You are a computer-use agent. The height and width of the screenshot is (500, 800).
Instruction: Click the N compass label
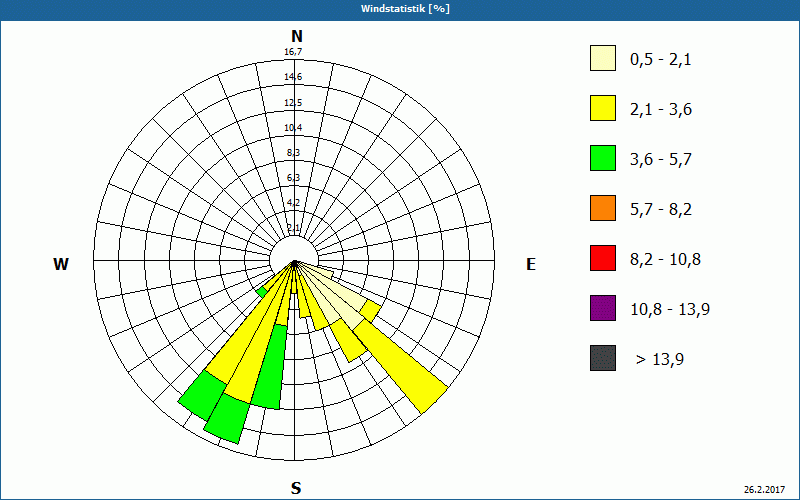(x=296, y=36)
